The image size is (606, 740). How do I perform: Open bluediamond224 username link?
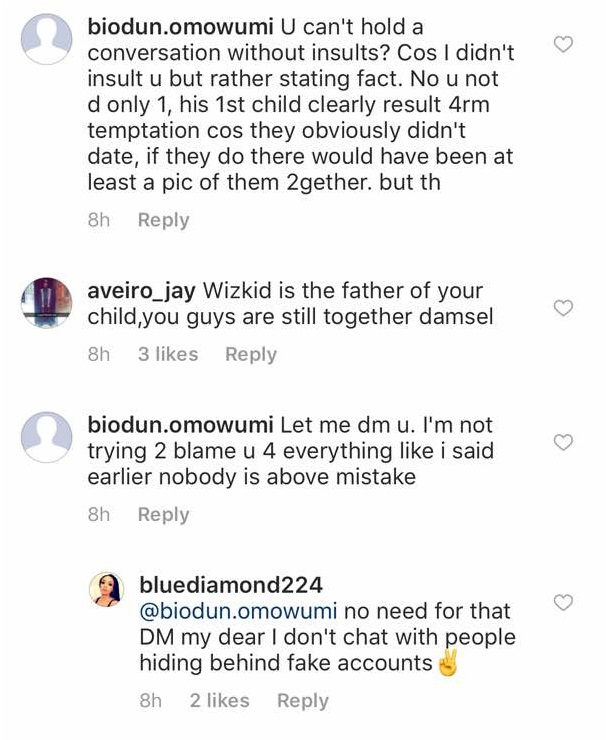click(229, 584)
